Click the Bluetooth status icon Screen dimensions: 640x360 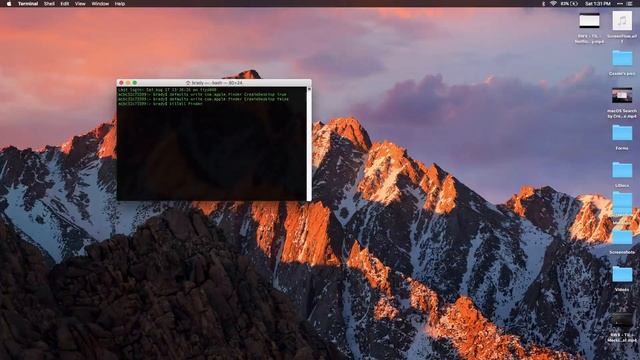tap(543, 4)
